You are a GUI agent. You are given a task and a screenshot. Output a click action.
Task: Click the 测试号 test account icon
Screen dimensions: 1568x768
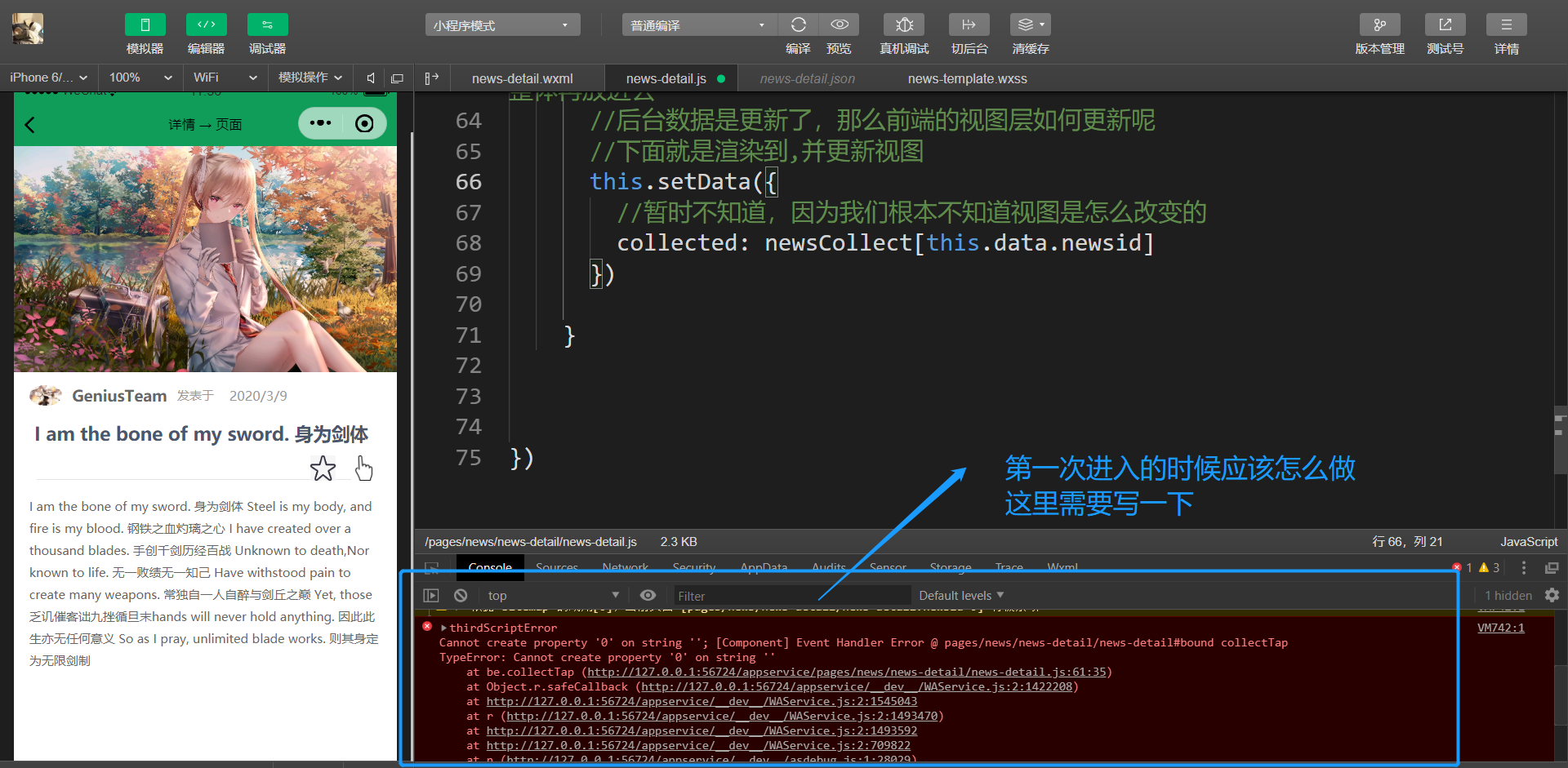coord(1445,24)
